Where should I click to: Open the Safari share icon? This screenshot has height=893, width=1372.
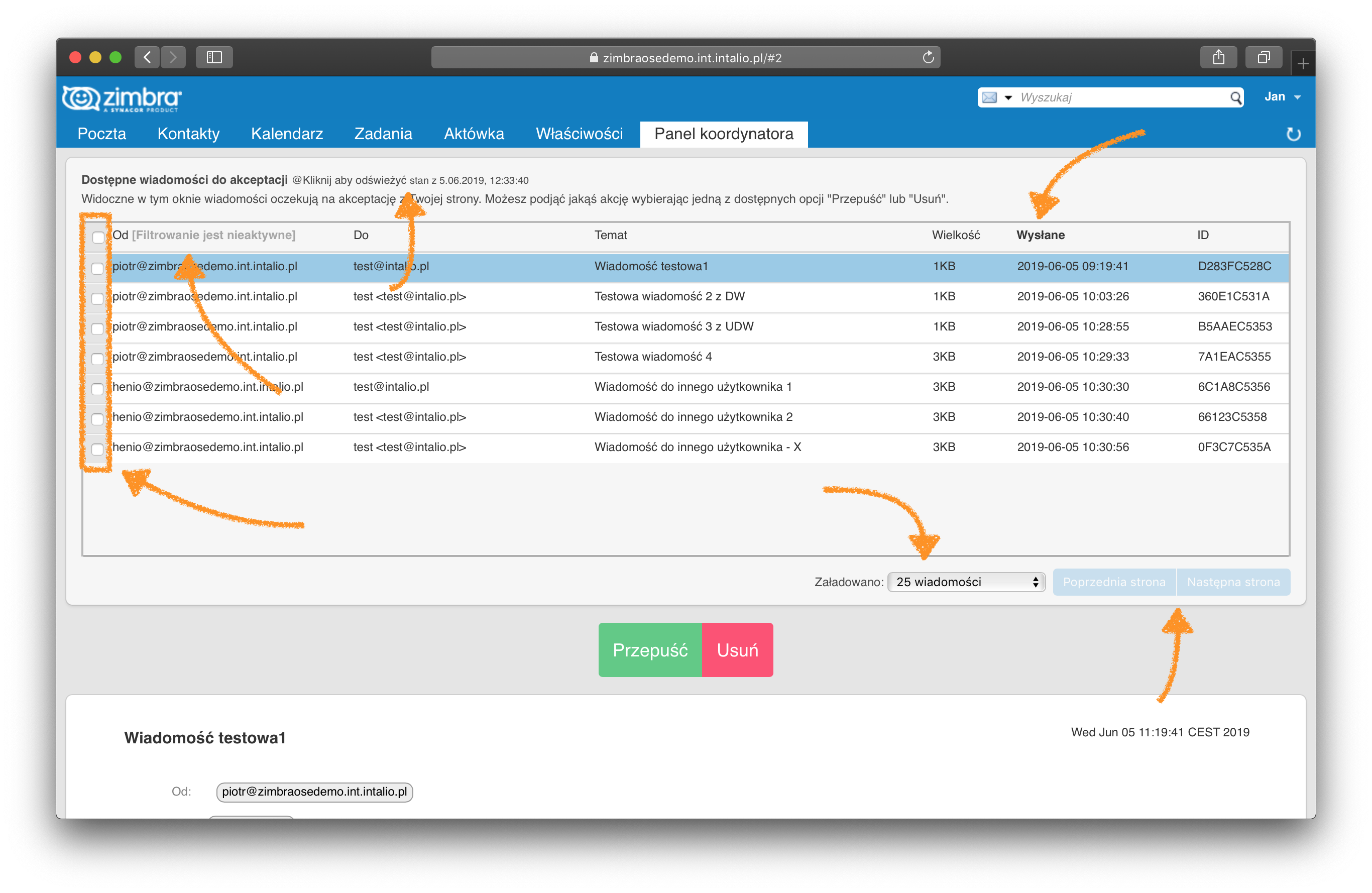point(1218,57)
